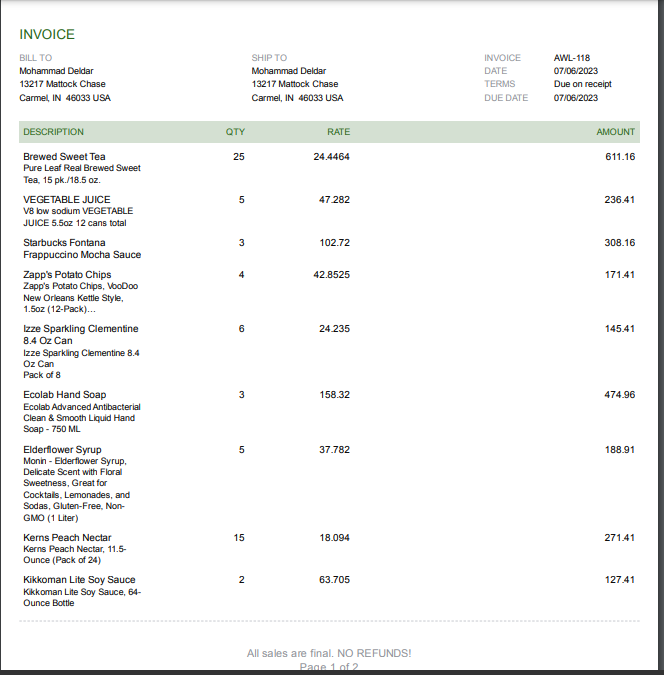Select the Brewed Sweet Tea item name

[64, 157]
